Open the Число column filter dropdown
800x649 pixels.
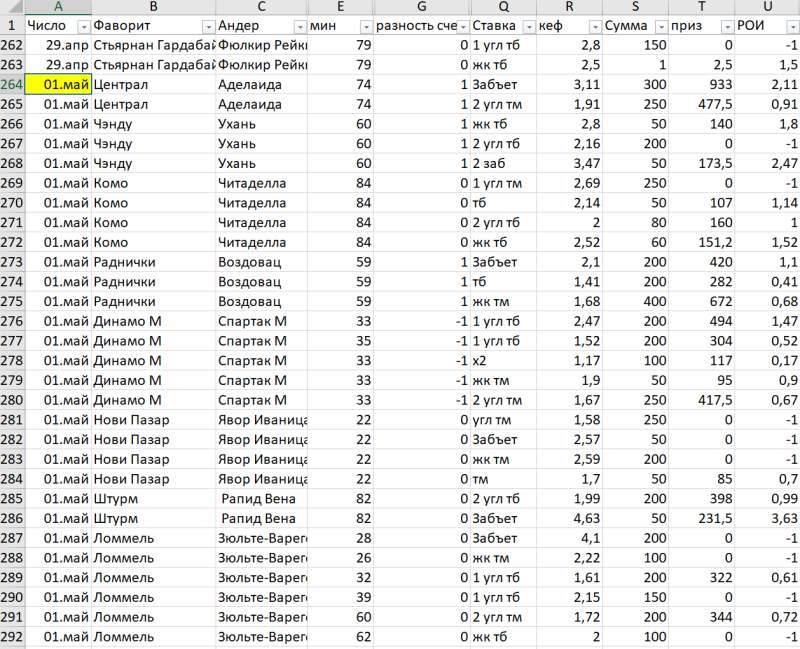coord(83,26)
